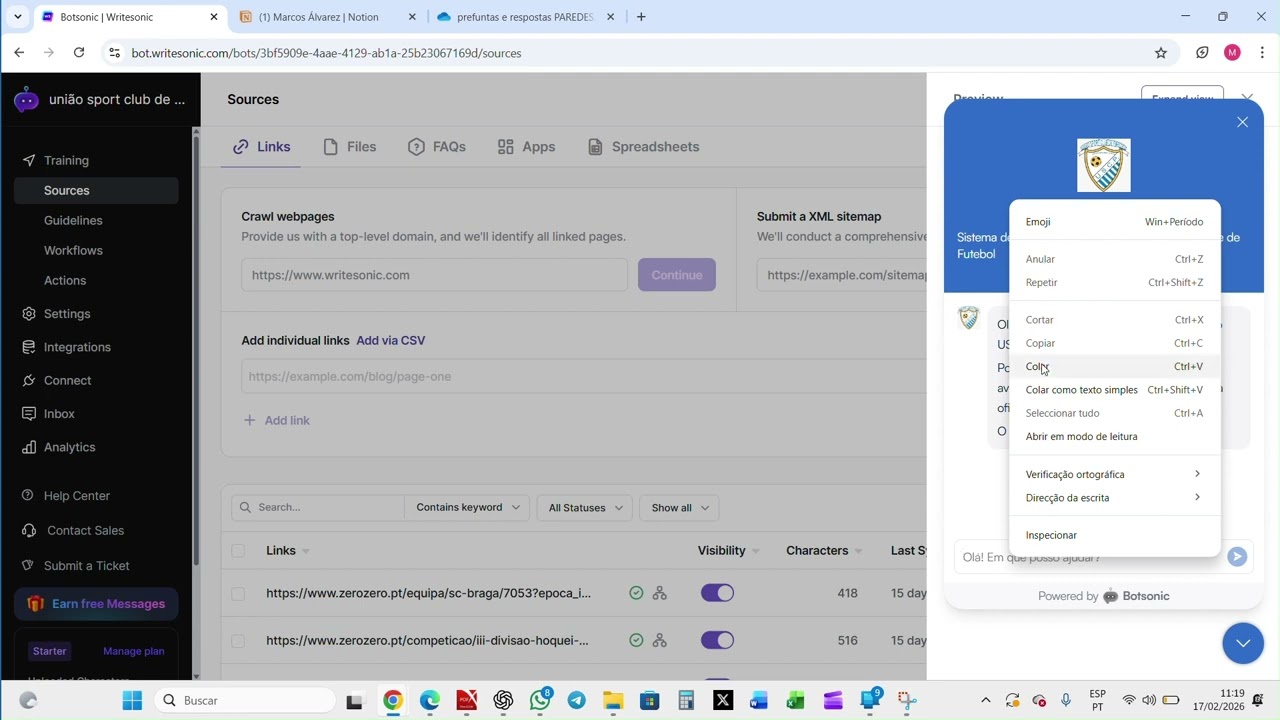Click the Botsonic logo in the sidebar header

(x=26, y=99)
